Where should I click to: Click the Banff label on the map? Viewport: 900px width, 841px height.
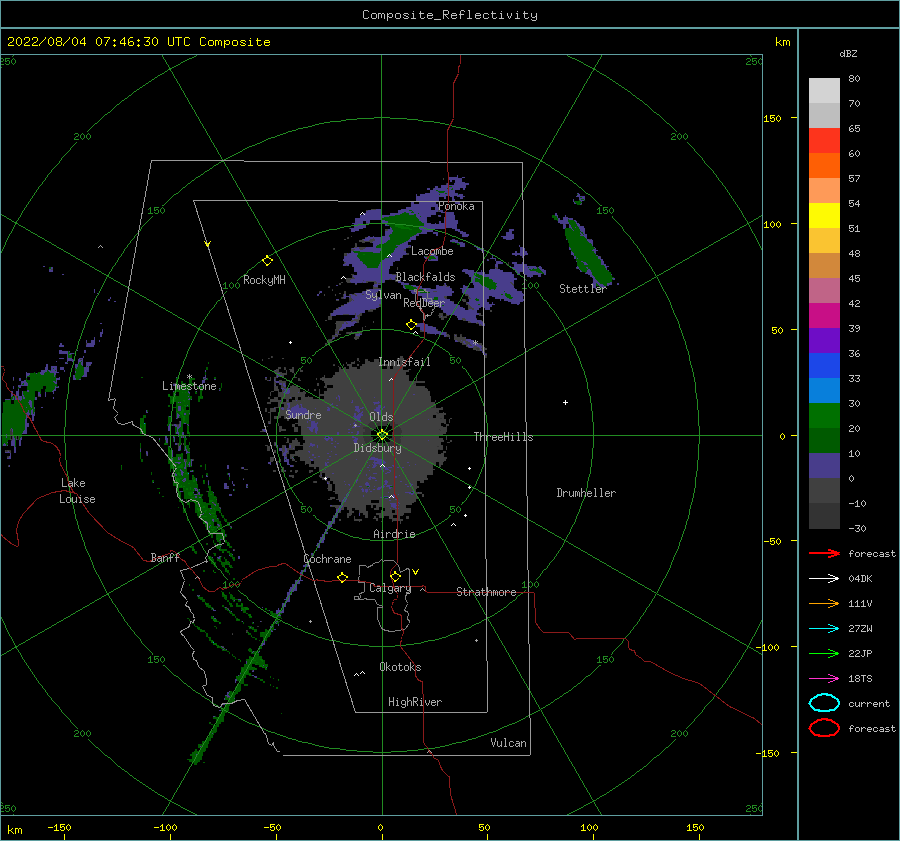pos(165,557)
